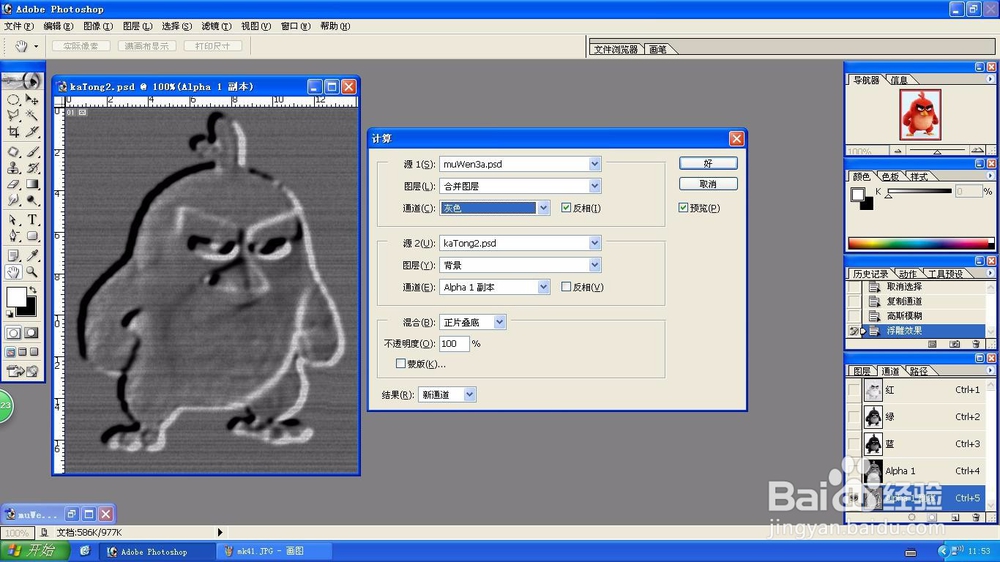
Task: Select the Gradient tool
Action: (32, 184)
